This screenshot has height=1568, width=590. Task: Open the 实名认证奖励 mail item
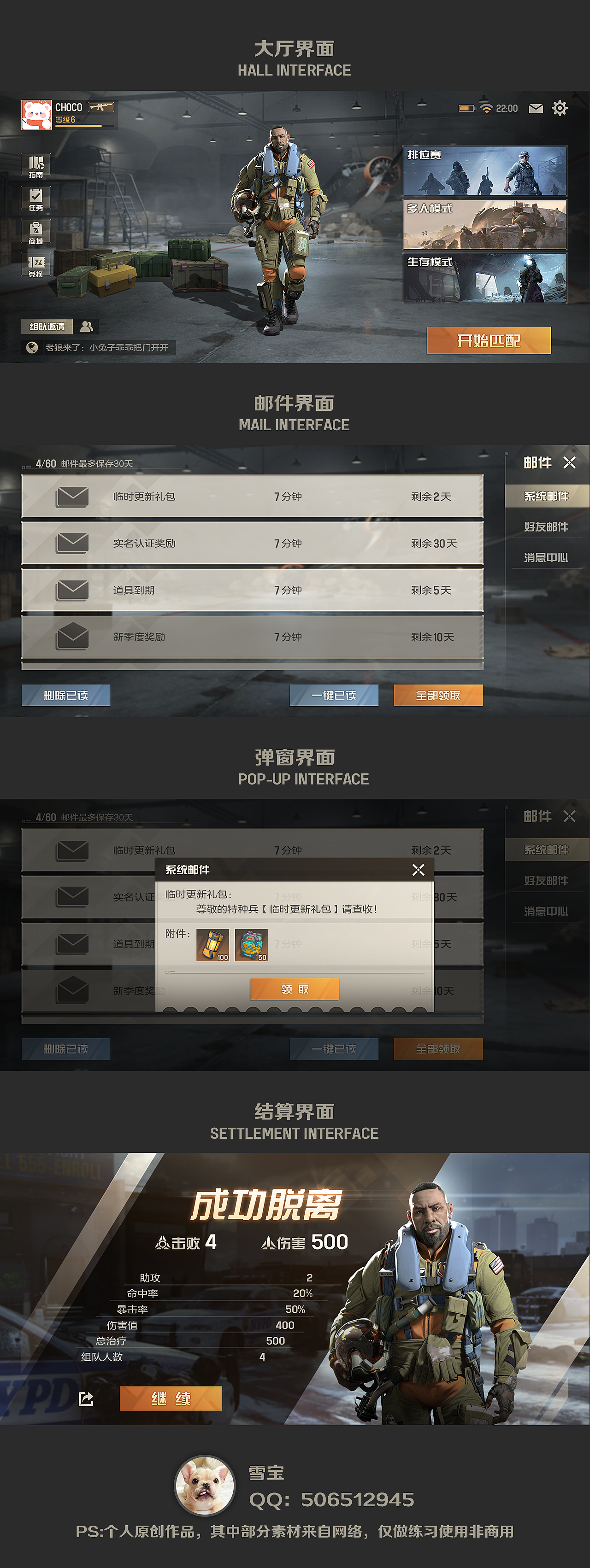point(252,543)
